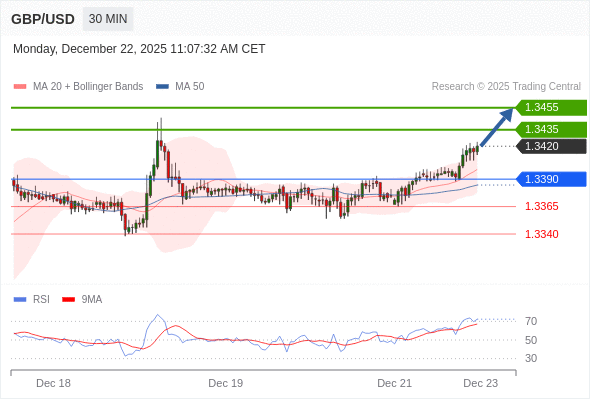This screenshot has width=590, height=400.
Task: Click the RSI 70 axis label
Action: (x=531, y=321)
